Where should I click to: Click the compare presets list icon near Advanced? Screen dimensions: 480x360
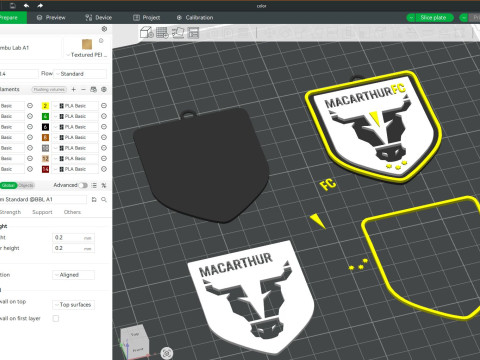(x=94, y=185)
